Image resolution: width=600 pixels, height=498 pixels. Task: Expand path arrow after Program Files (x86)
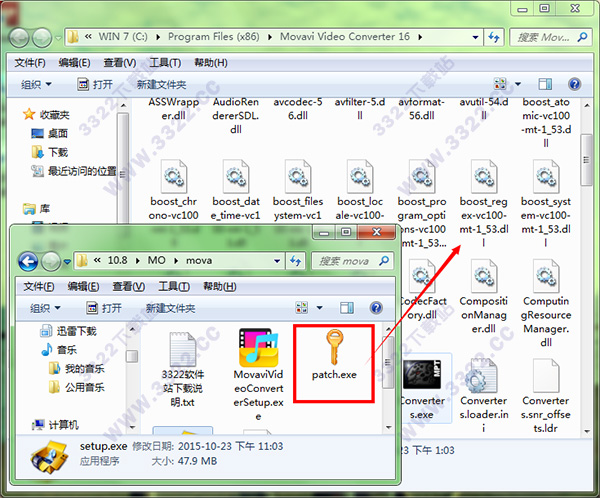(x=270, y=37)
